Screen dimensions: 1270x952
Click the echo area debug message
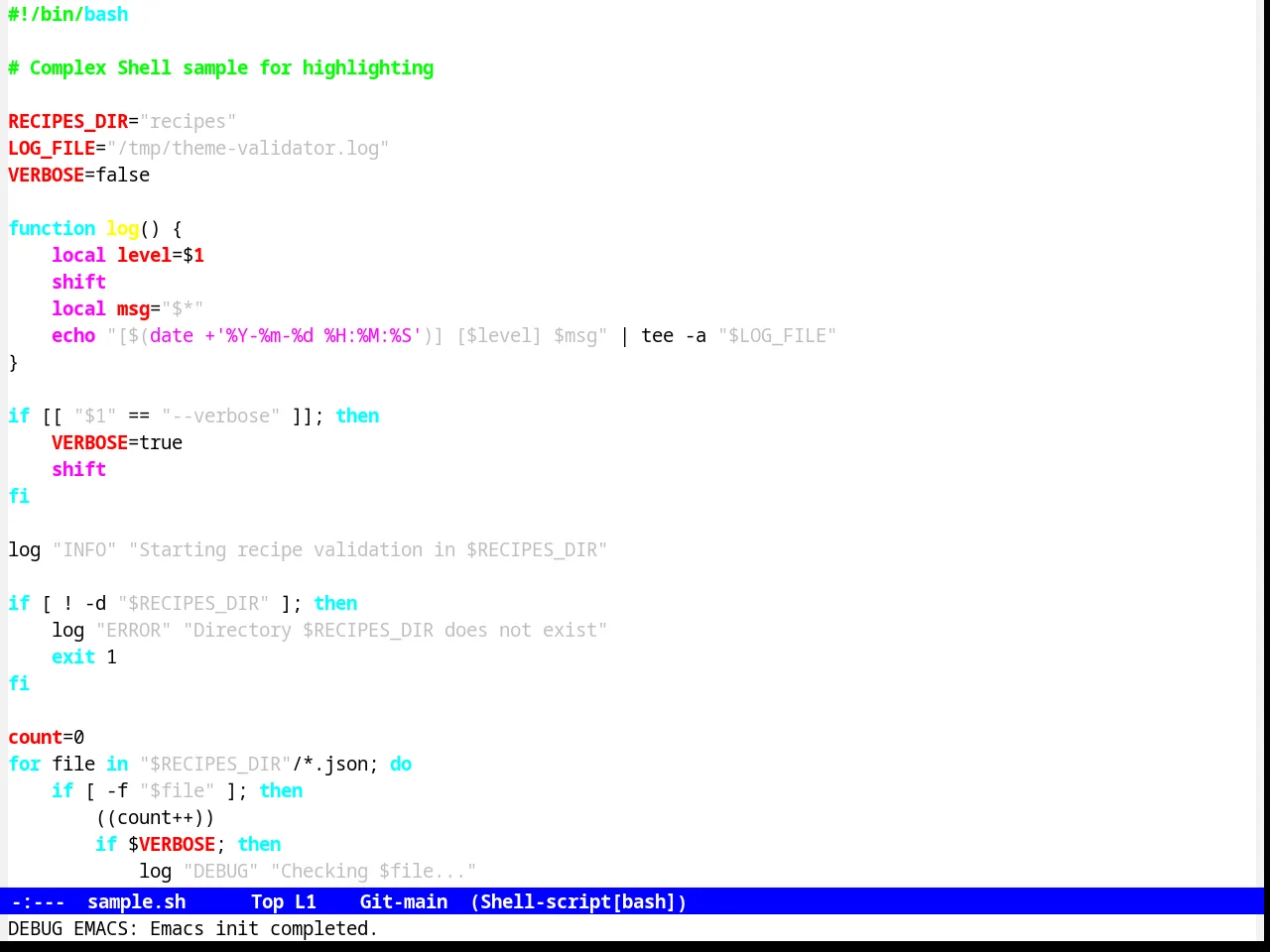click(193, 928)
